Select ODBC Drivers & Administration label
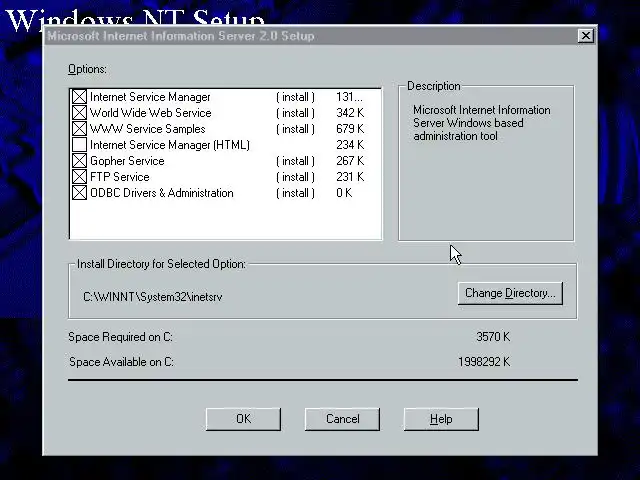 [x=162, y=193]
